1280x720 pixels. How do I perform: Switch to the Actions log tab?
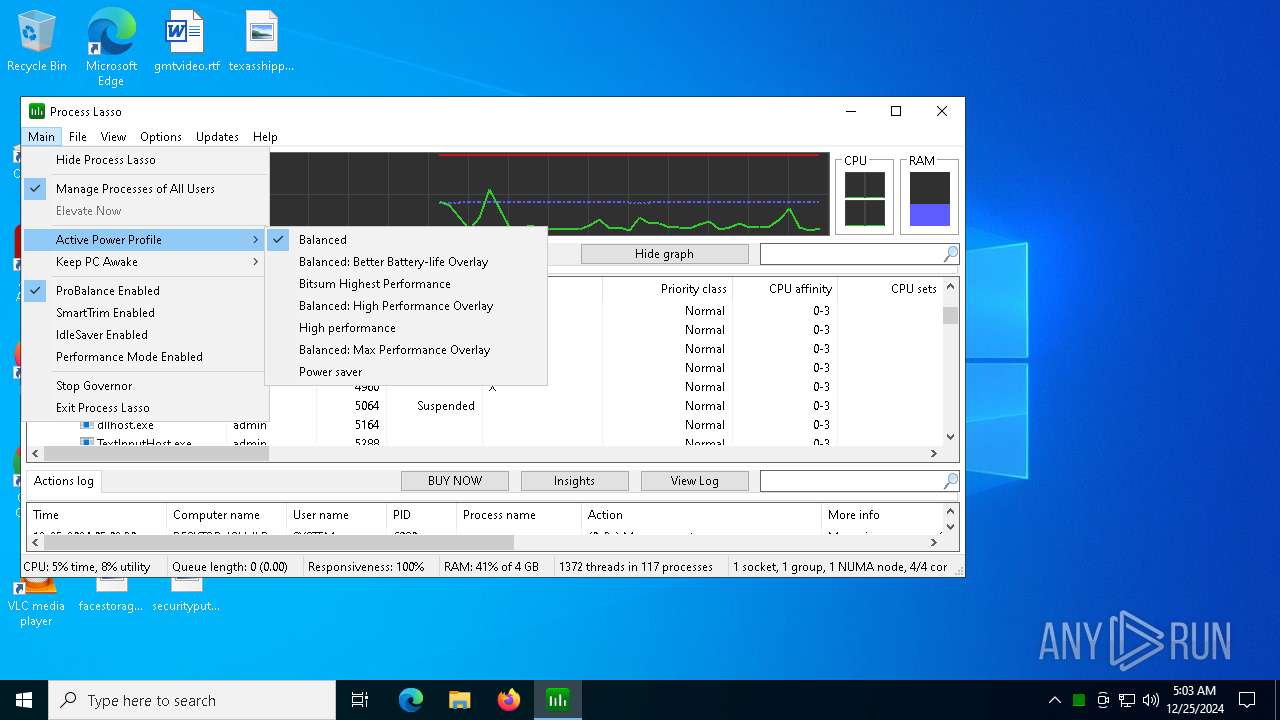pyautogui.click(x=63, y=481)
